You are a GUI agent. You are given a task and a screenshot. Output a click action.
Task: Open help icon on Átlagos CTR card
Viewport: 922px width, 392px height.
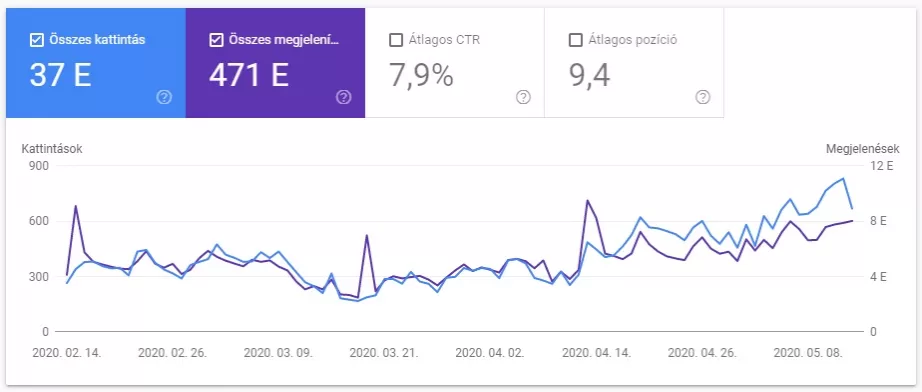click(523, 98)
